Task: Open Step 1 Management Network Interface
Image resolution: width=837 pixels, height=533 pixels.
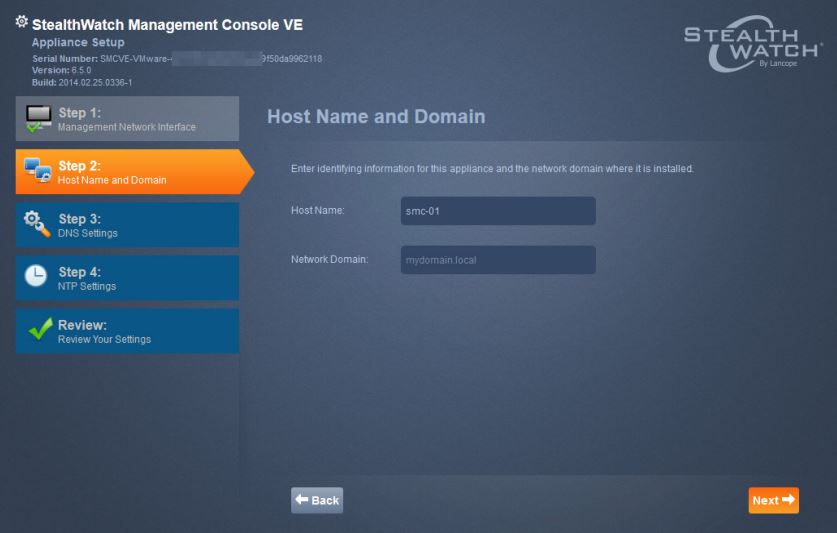Action: (x=127, y=119)
